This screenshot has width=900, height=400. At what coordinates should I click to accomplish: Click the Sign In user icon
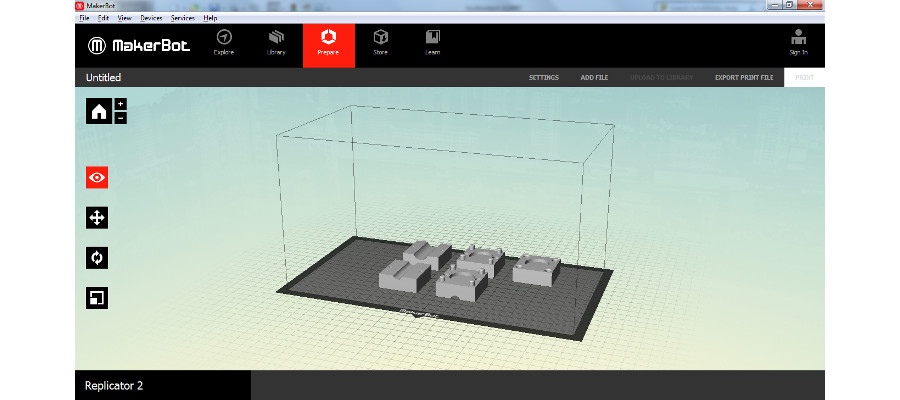pos(798,42)
